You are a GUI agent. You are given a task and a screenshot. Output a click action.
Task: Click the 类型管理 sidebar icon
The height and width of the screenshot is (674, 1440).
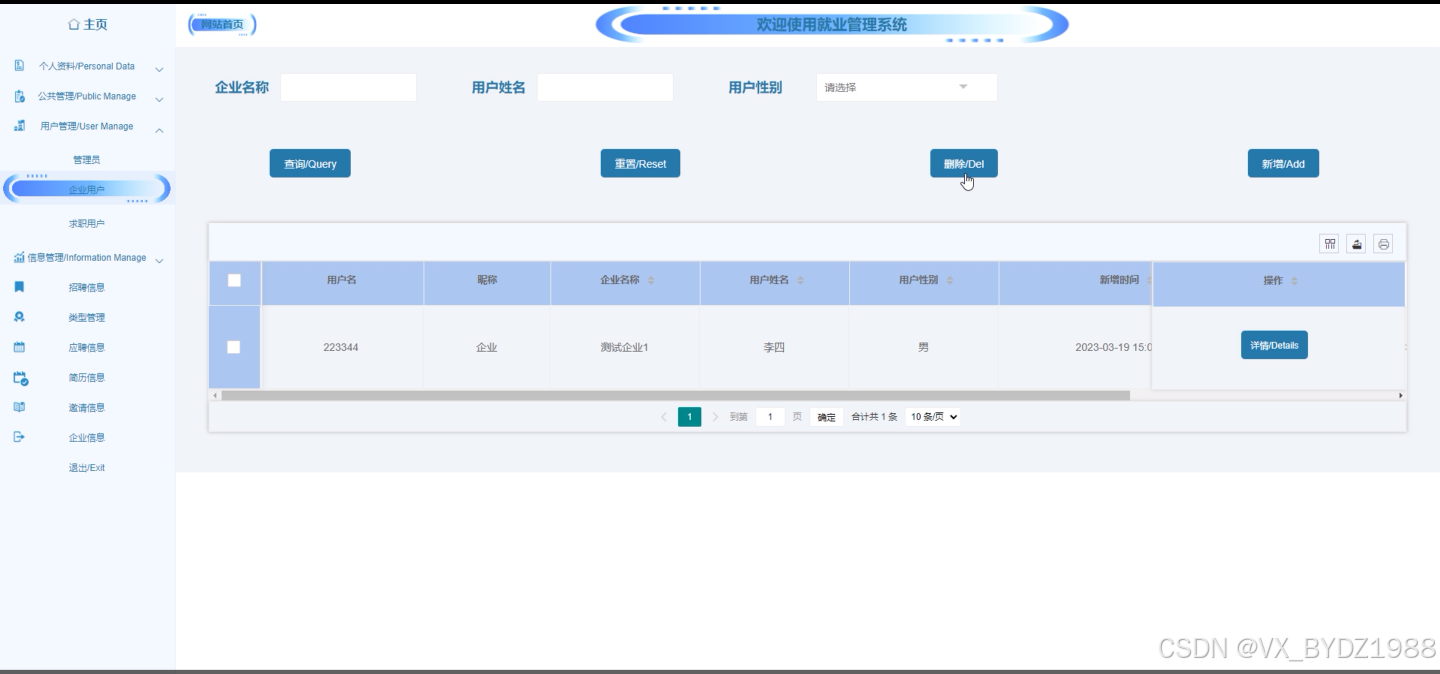19,317
